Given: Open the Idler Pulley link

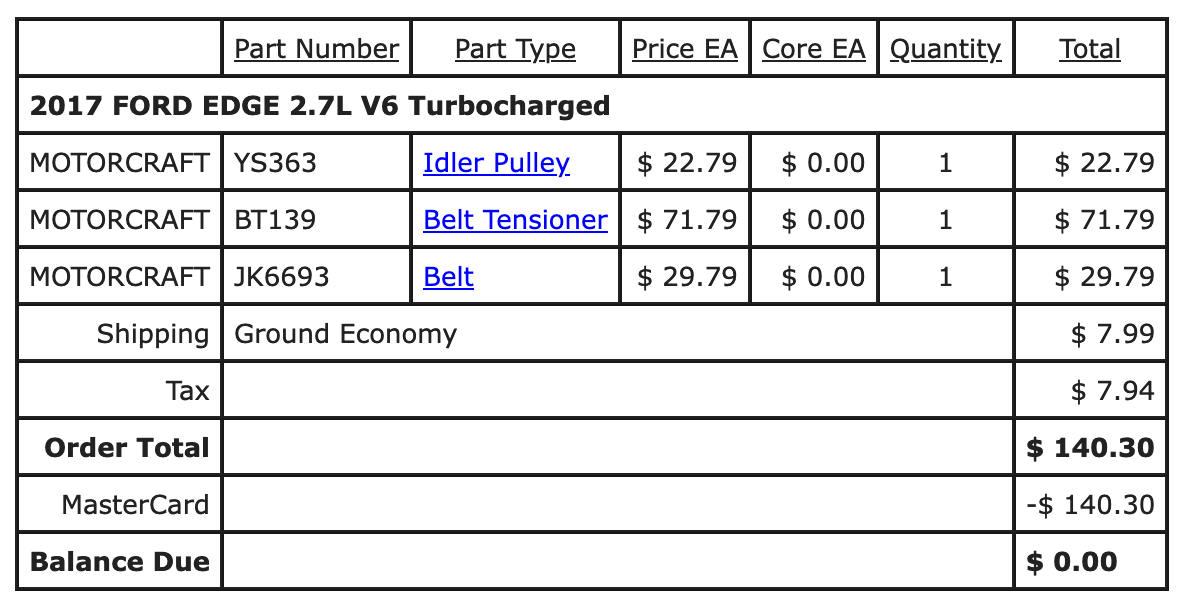Looking at the screenshot, I should click(496, 163).
